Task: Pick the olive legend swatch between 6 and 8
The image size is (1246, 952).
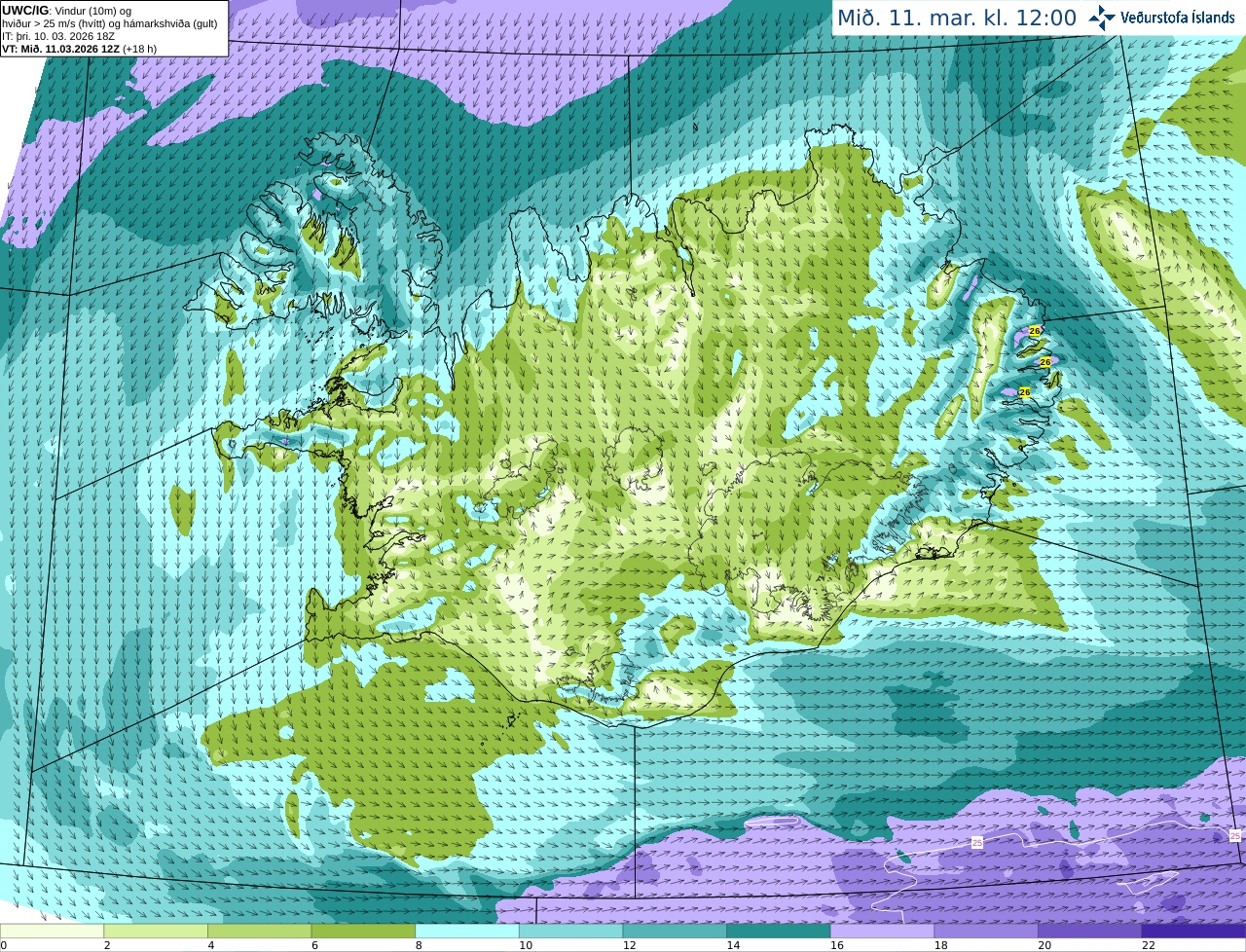Action: [363, 932]
